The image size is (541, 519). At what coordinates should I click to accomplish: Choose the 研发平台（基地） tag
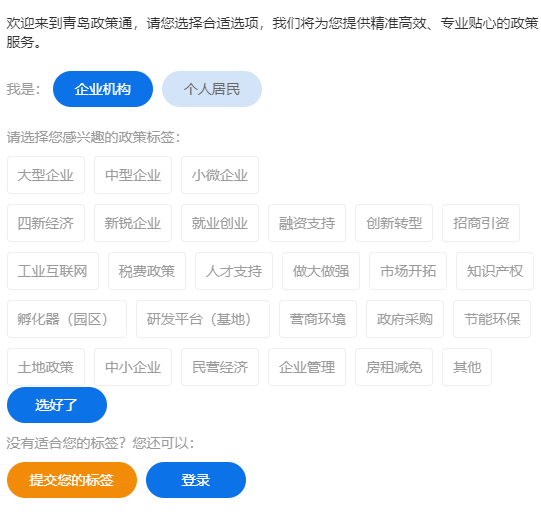click(203, 319)
